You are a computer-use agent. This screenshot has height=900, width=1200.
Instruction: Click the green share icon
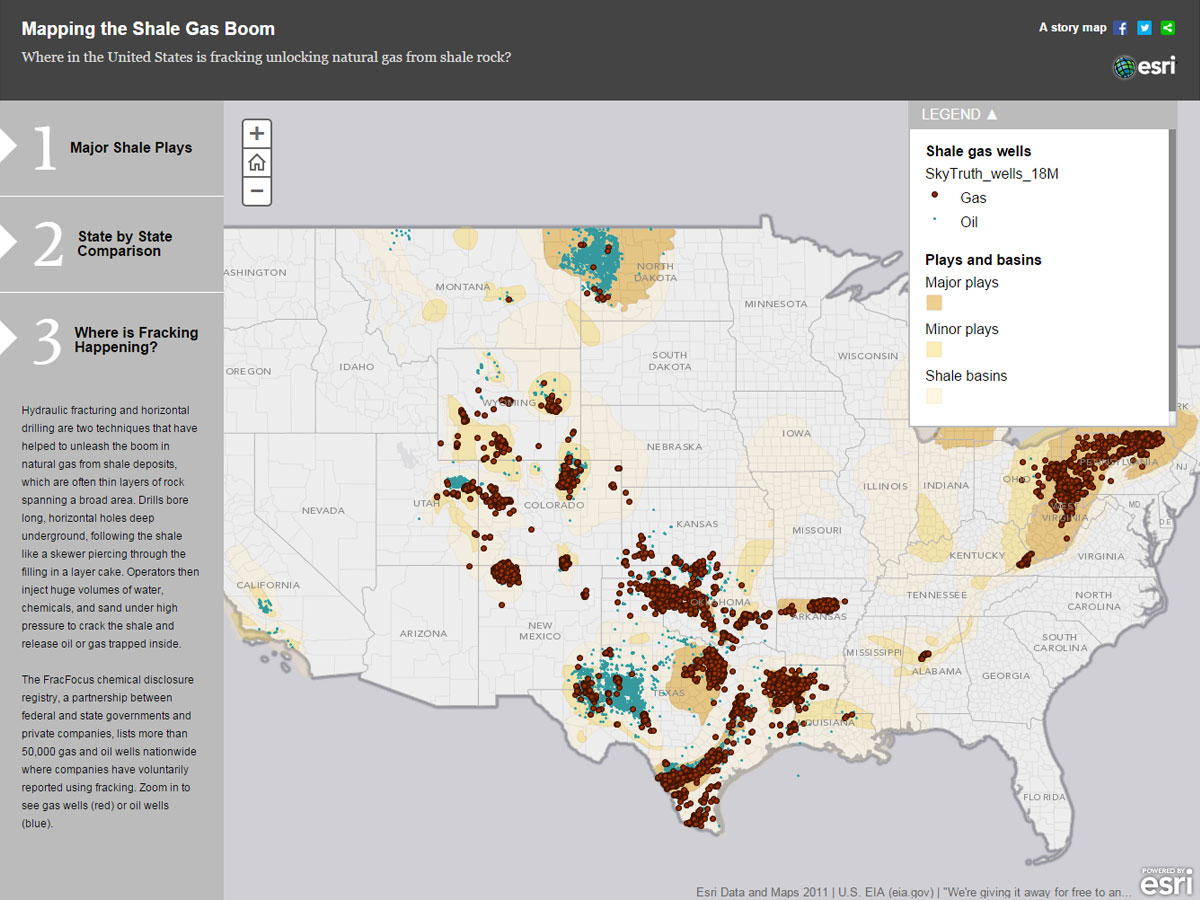pos(1167,28)
